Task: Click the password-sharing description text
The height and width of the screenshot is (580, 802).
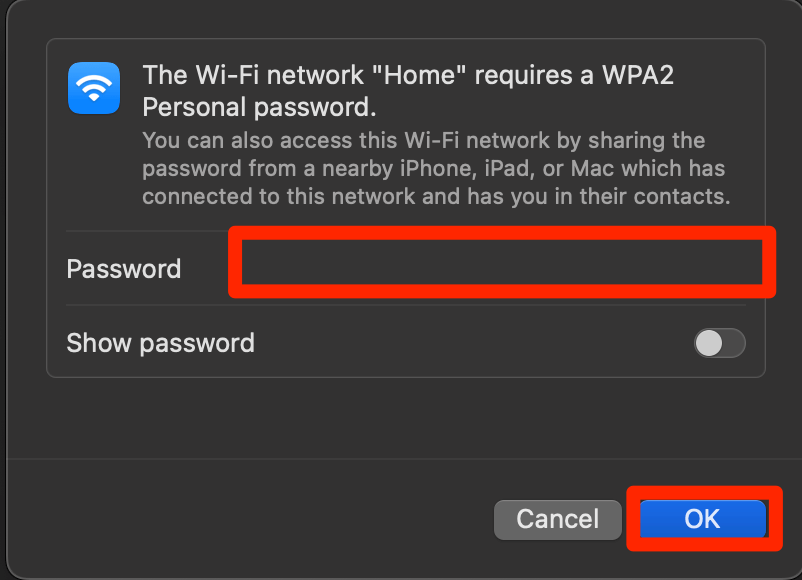Action: click(436, 168)
